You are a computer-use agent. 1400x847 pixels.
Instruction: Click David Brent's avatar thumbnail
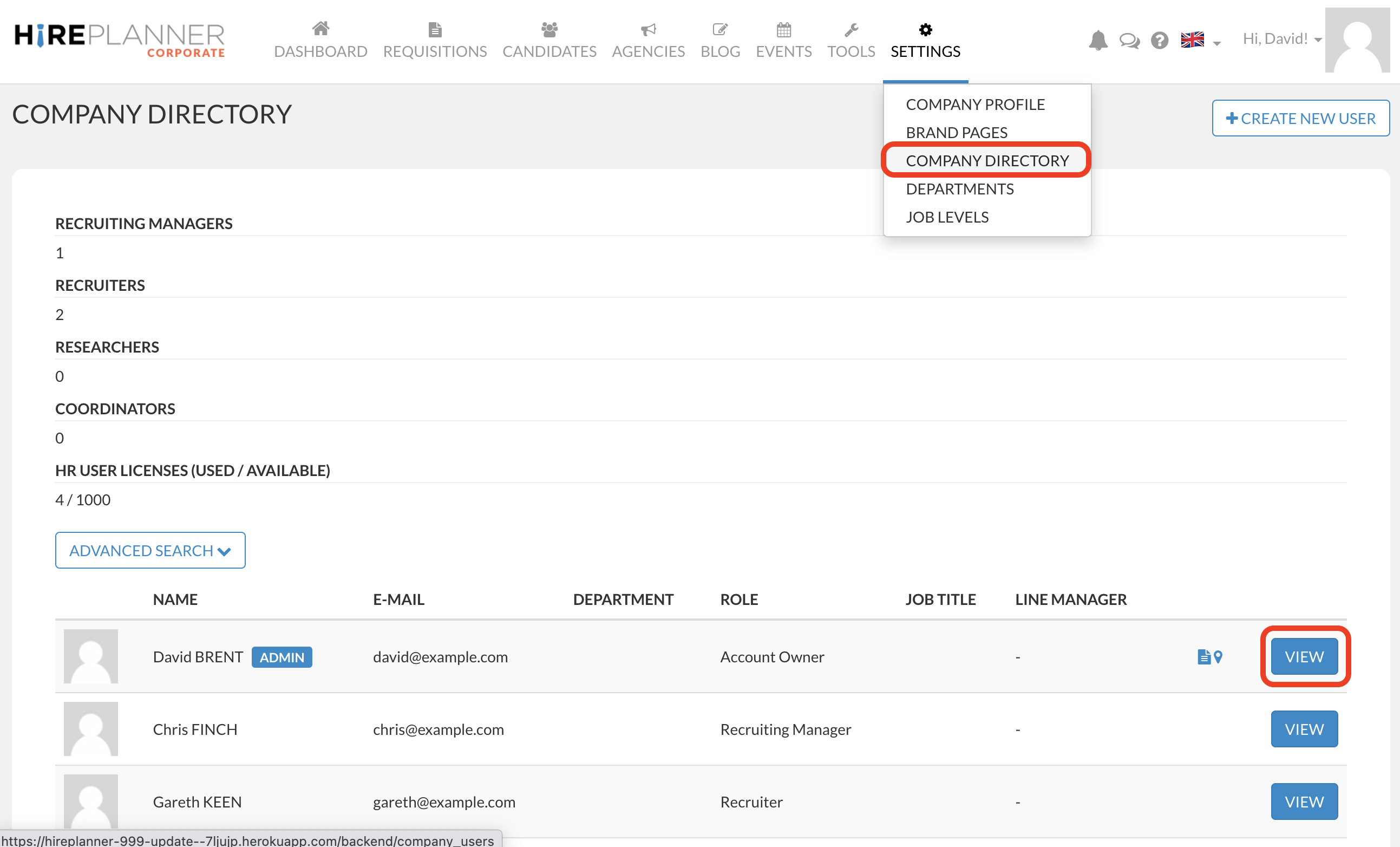pyautogui.click(x=91, y=656)
